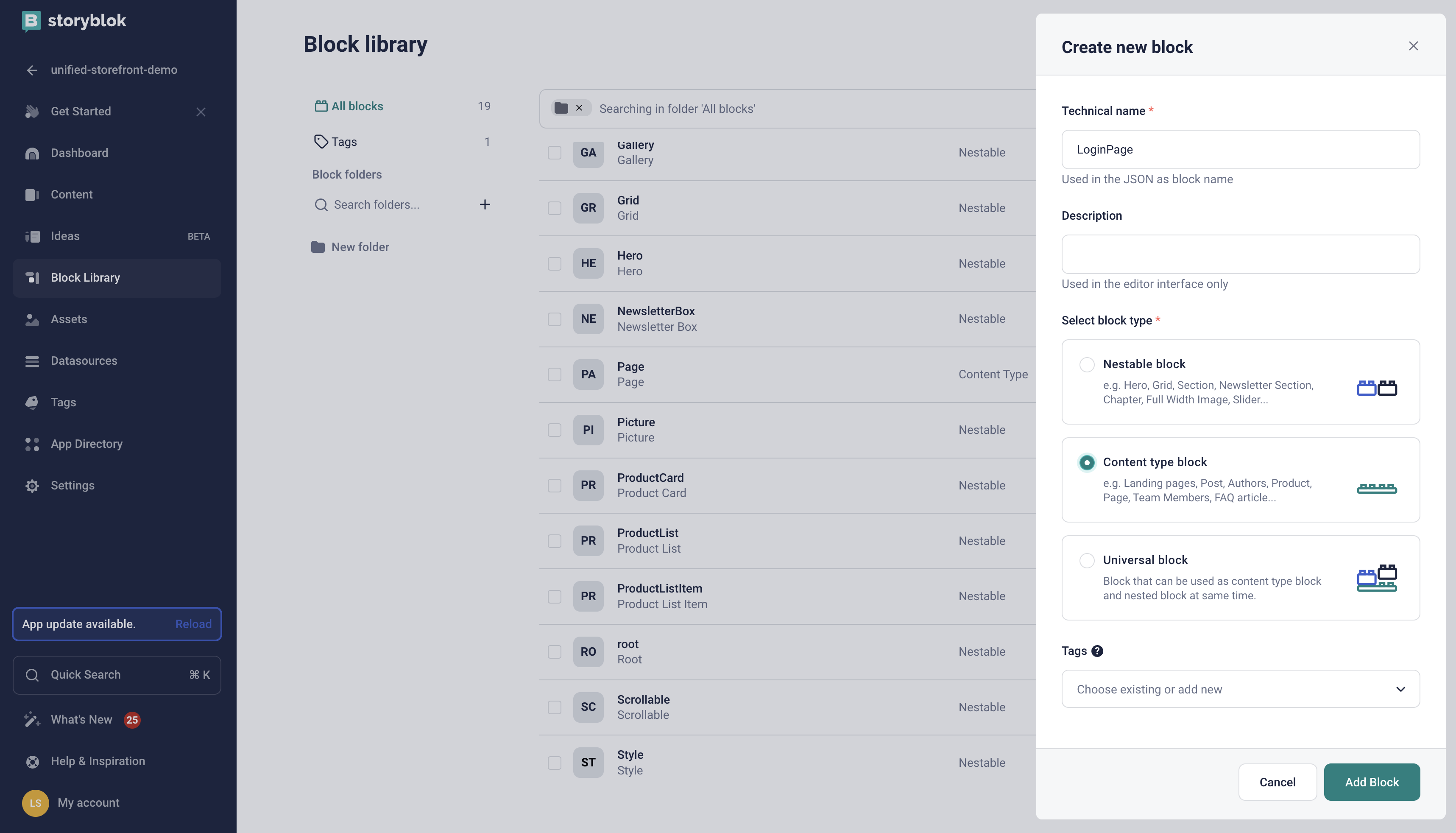The image size is (1456, 833).
Task: Check the ProductList block checkbox
Action: click(554, 541)
